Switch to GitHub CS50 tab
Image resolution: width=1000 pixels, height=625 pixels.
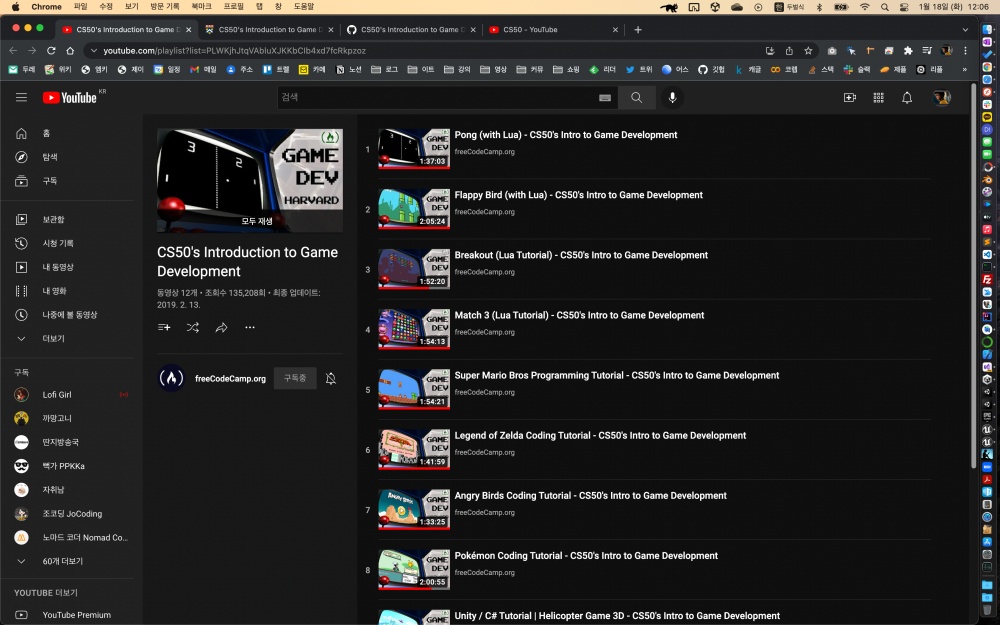(409, 29)
